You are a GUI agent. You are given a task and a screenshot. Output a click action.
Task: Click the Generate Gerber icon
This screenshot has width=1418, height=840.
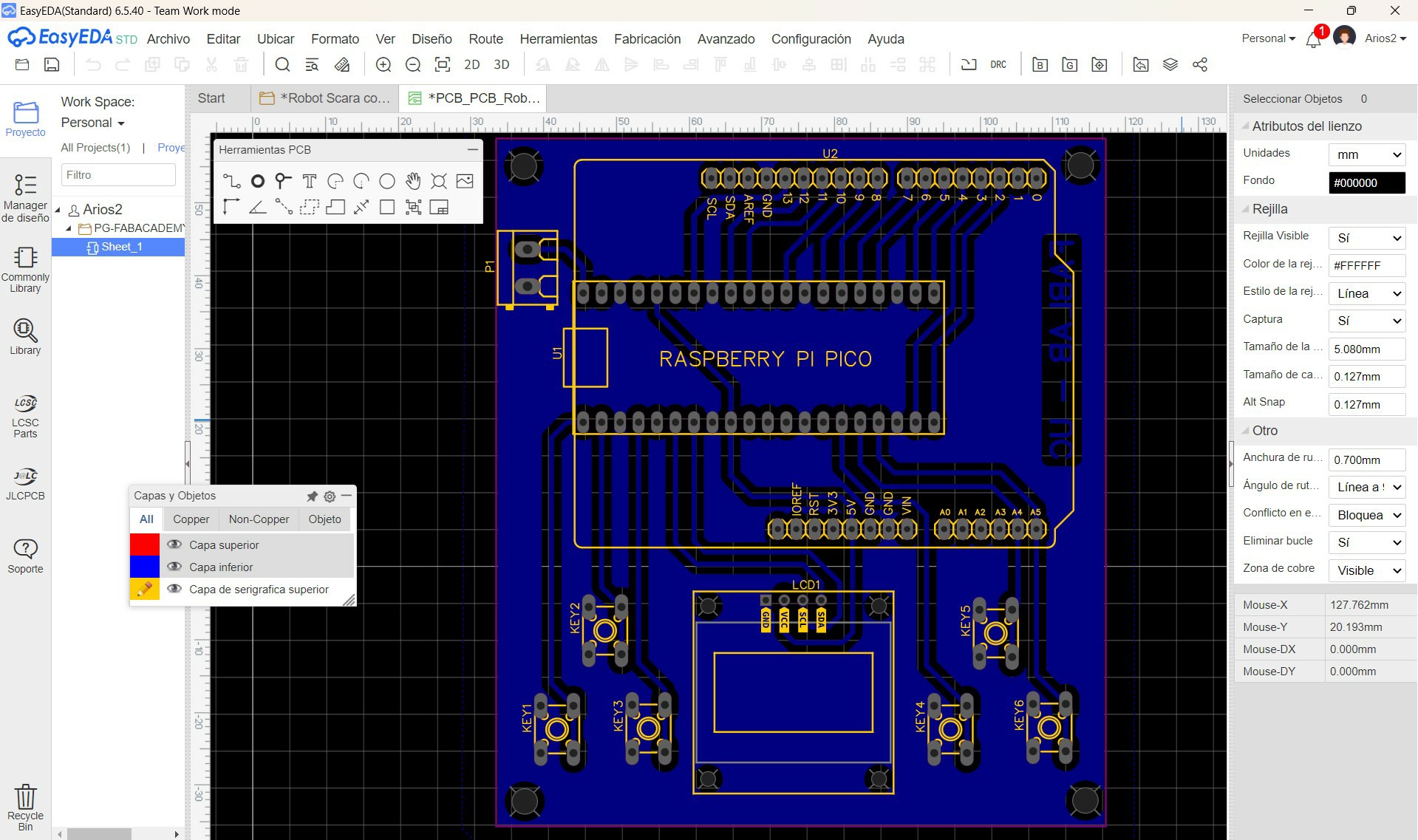tap(1070, 65)
